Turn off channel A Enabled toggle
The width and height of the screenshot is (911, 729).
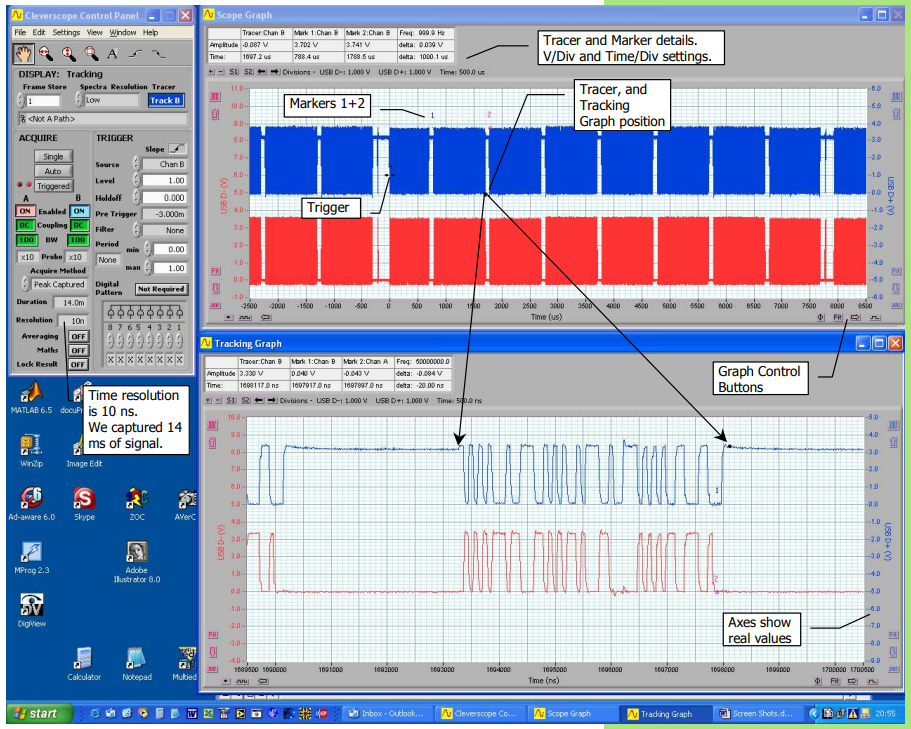27,211
